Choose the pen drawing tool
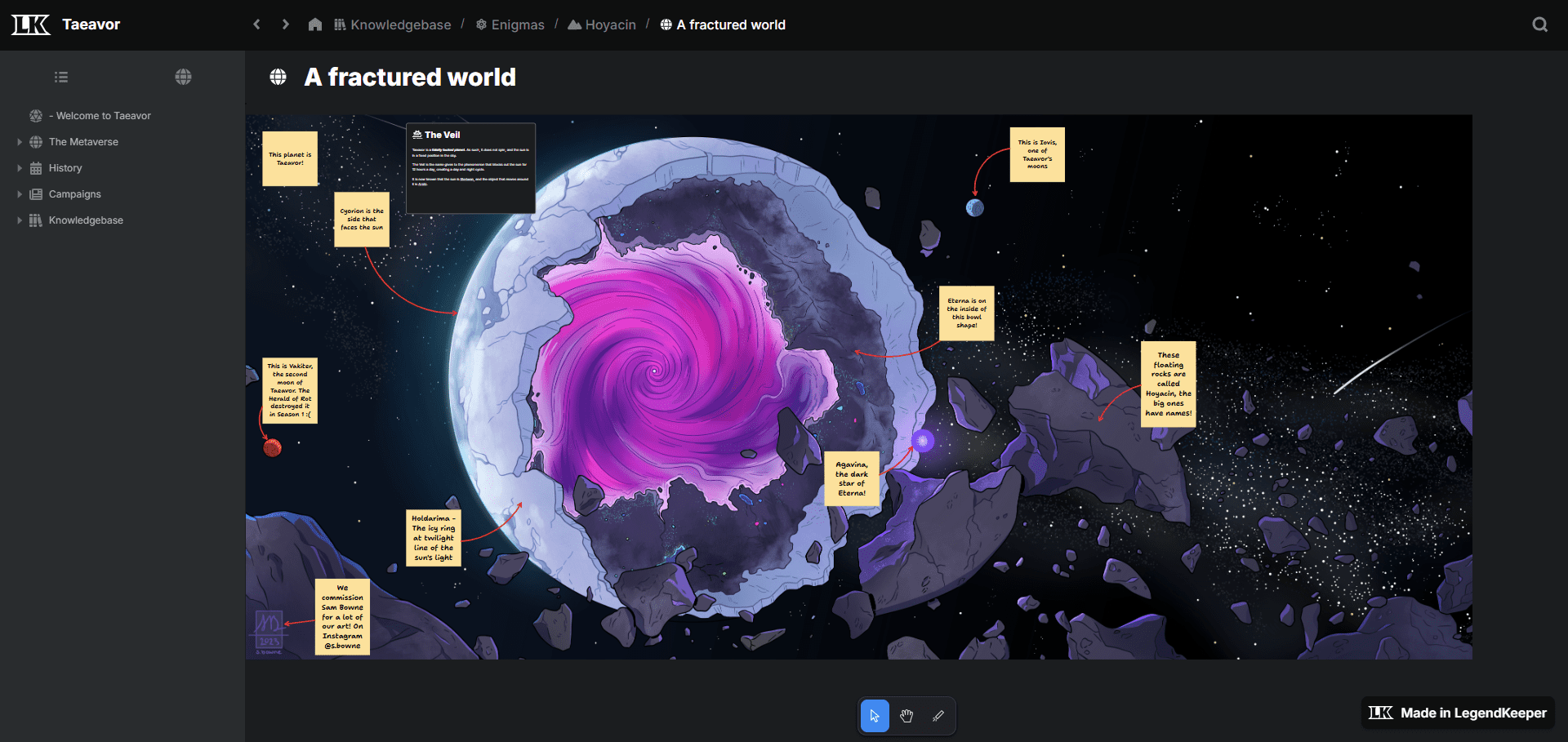 pyautogui.click(x=938, y=716)
